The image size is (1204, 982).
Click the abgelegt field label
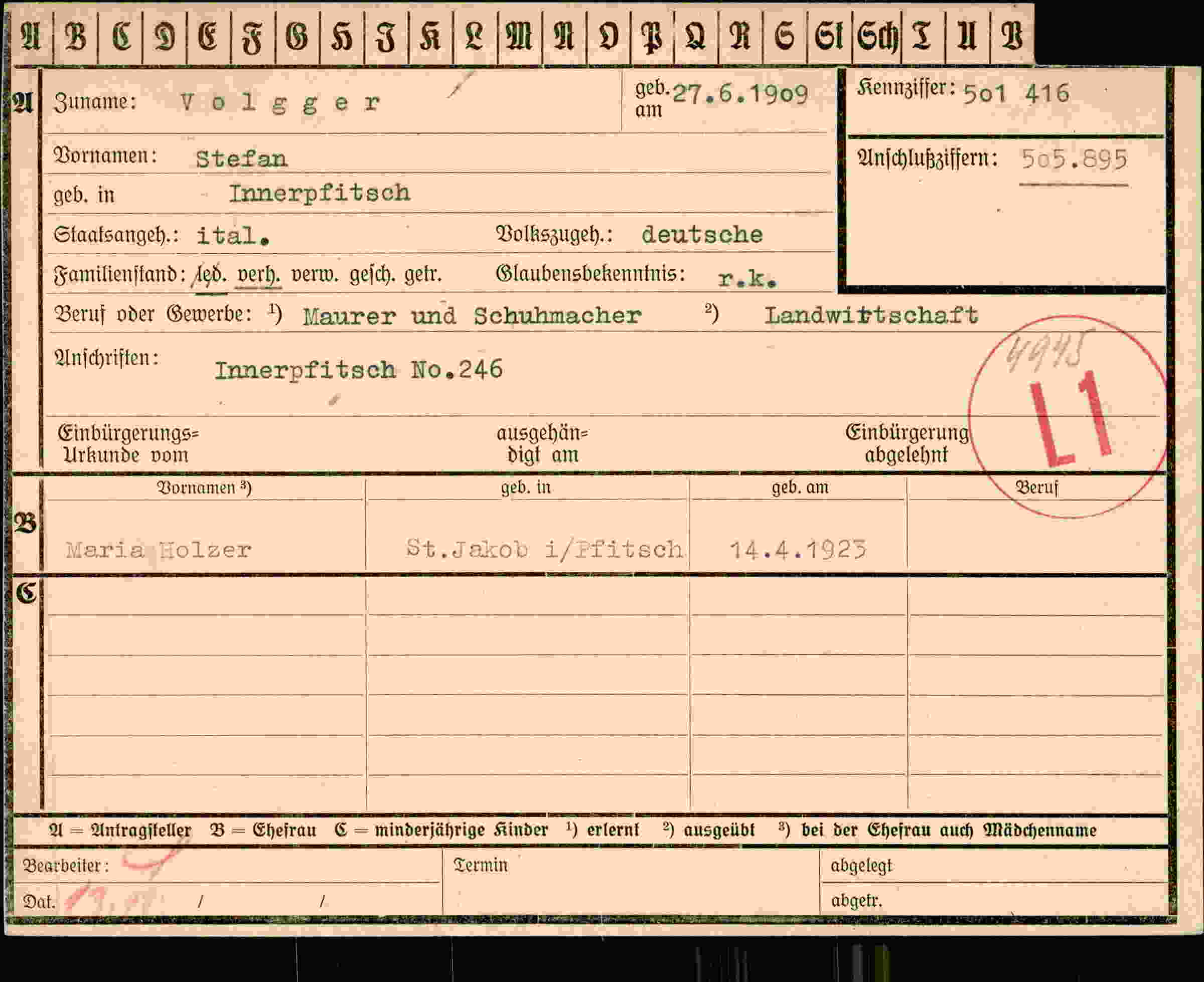coord(861,866)
